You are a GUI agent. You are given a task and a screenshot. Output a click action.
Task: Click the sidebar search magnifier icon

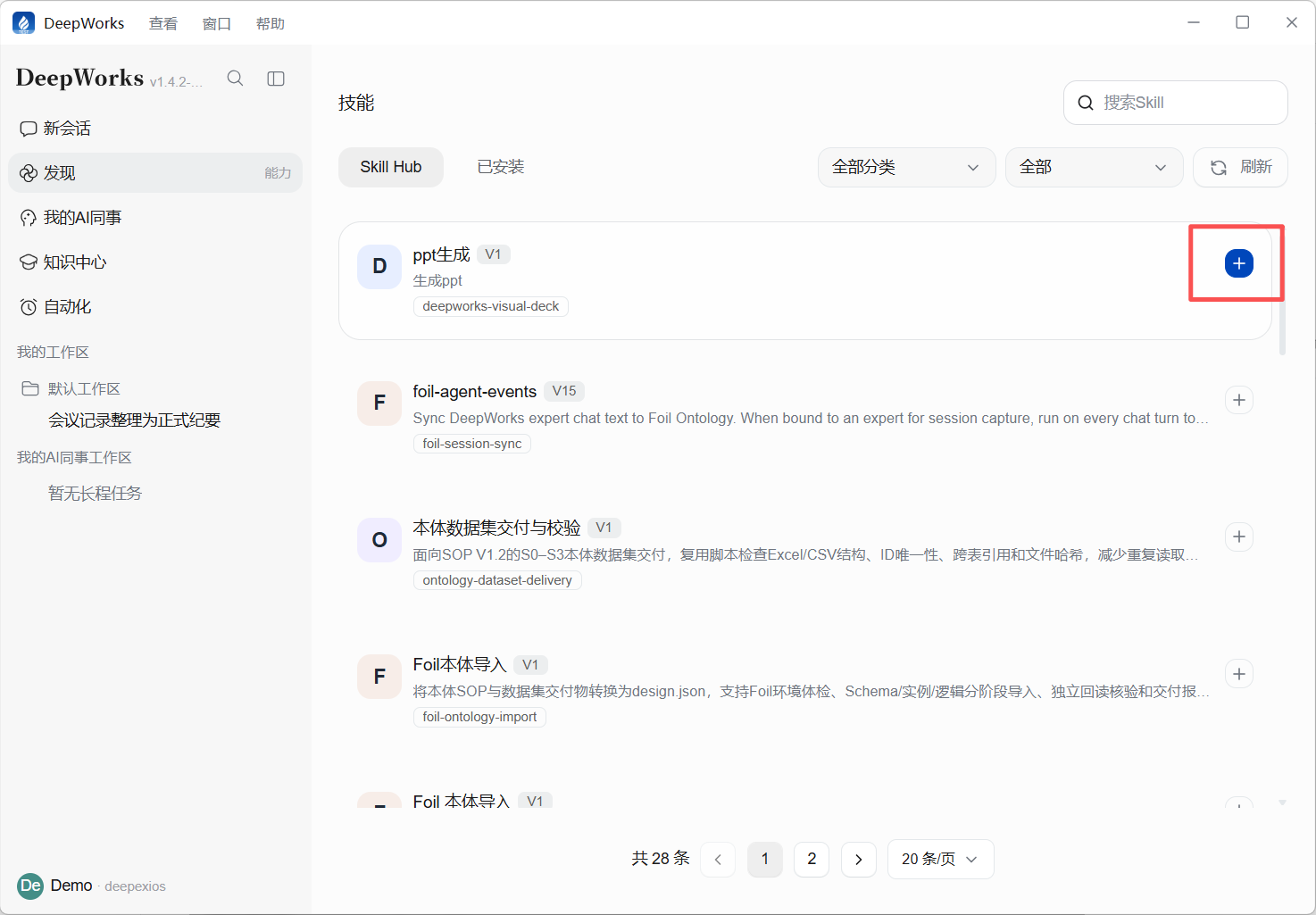(235, 79)
